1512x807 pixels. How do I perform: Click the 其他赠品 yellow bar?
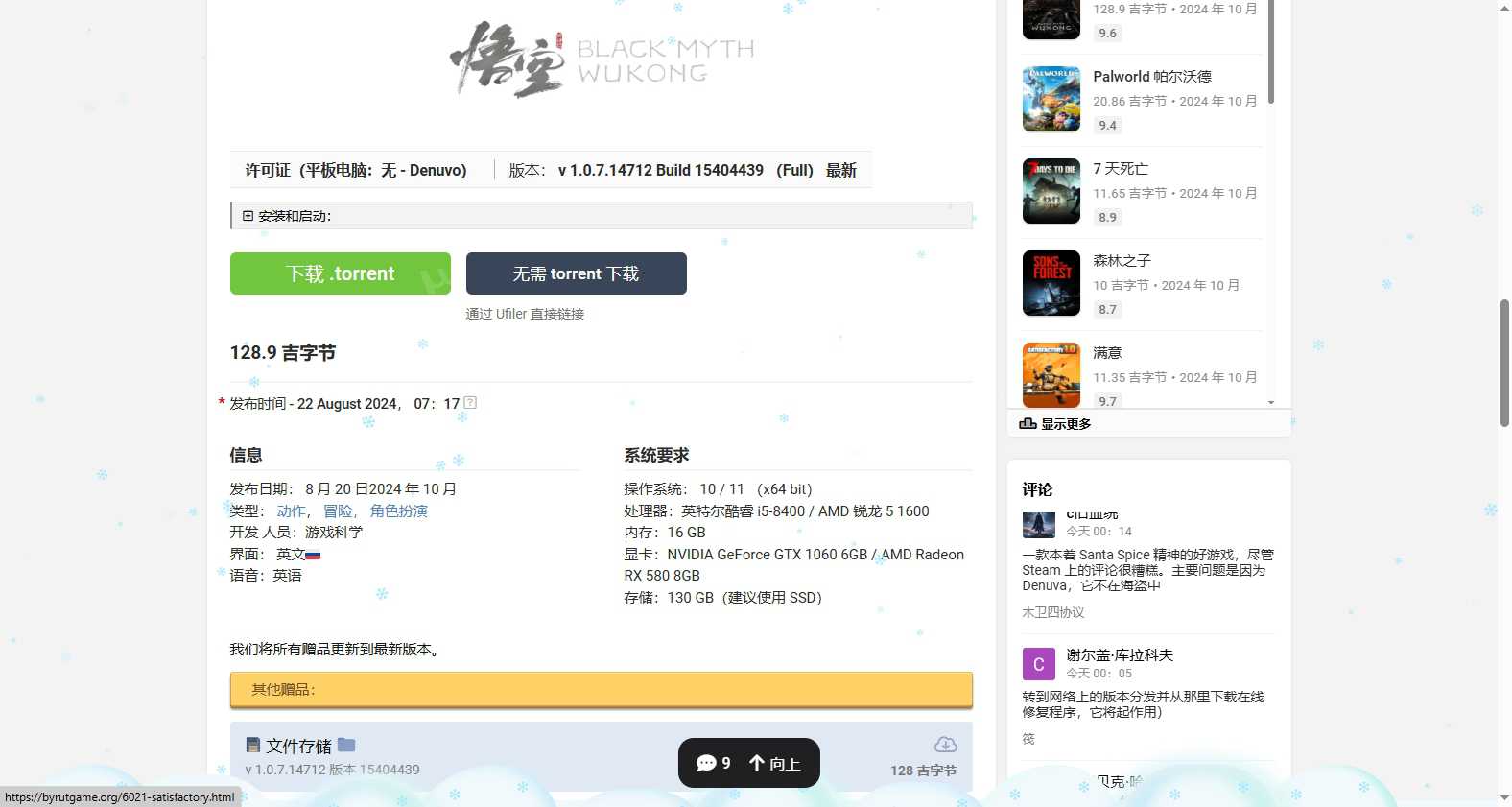602,689
